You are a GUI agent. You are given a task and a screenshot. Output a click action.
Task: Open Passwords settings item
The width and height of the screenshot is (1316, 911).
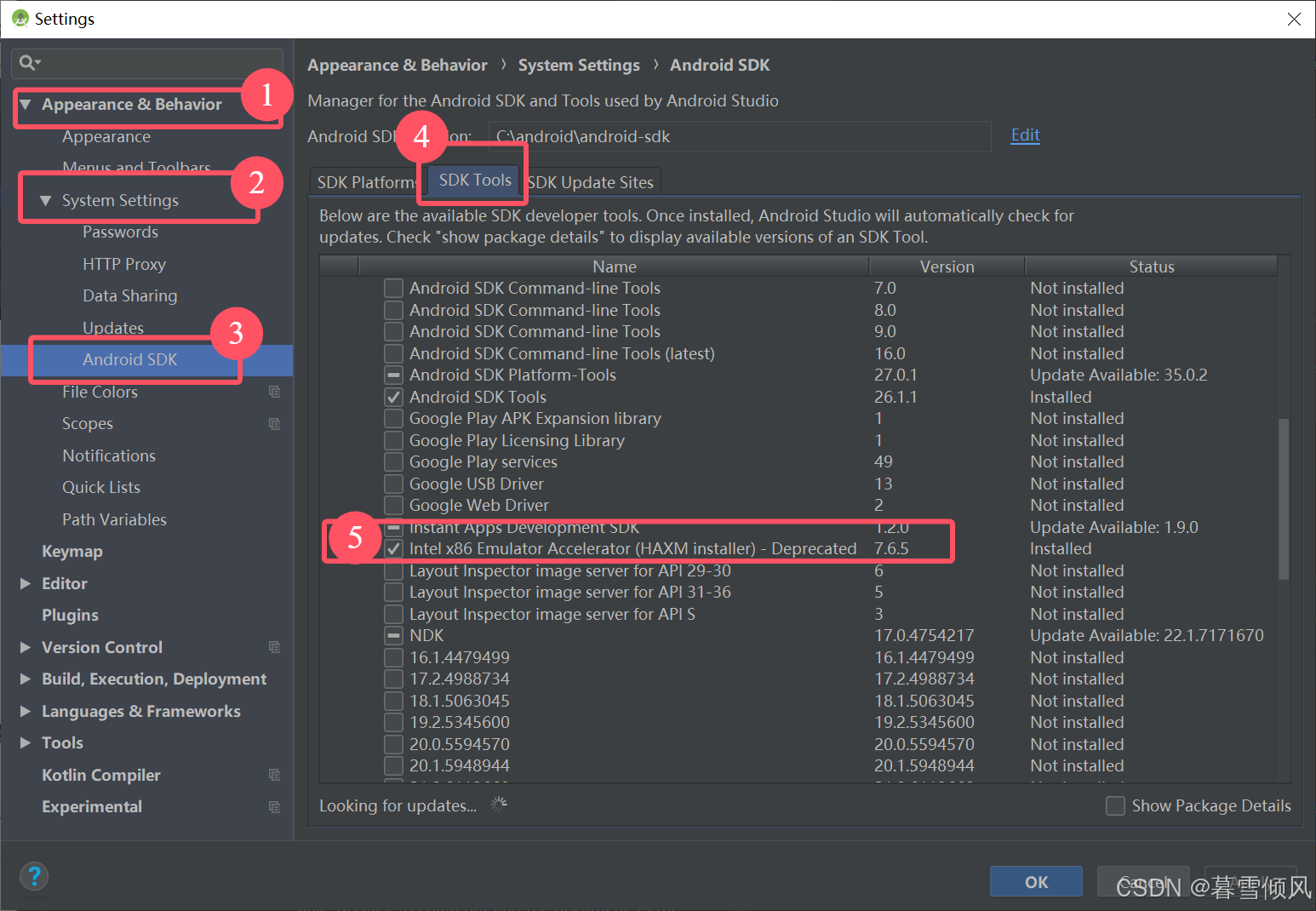point(120,232)
